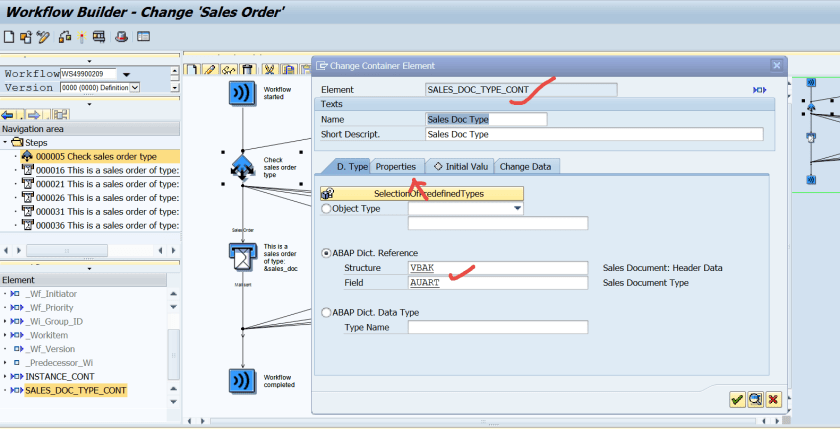Screen dimensions: 840x429
Task: Click the Workflow started step icon
Action: pyautogui.click(x=243, y=92)
